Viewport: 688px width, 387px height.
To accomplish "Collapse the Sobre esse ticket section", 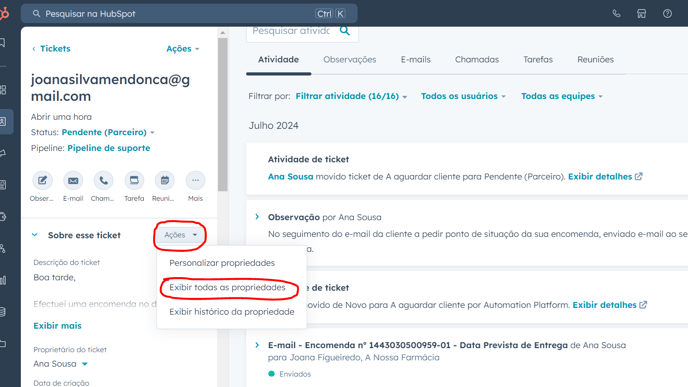I will click(35, 235).
